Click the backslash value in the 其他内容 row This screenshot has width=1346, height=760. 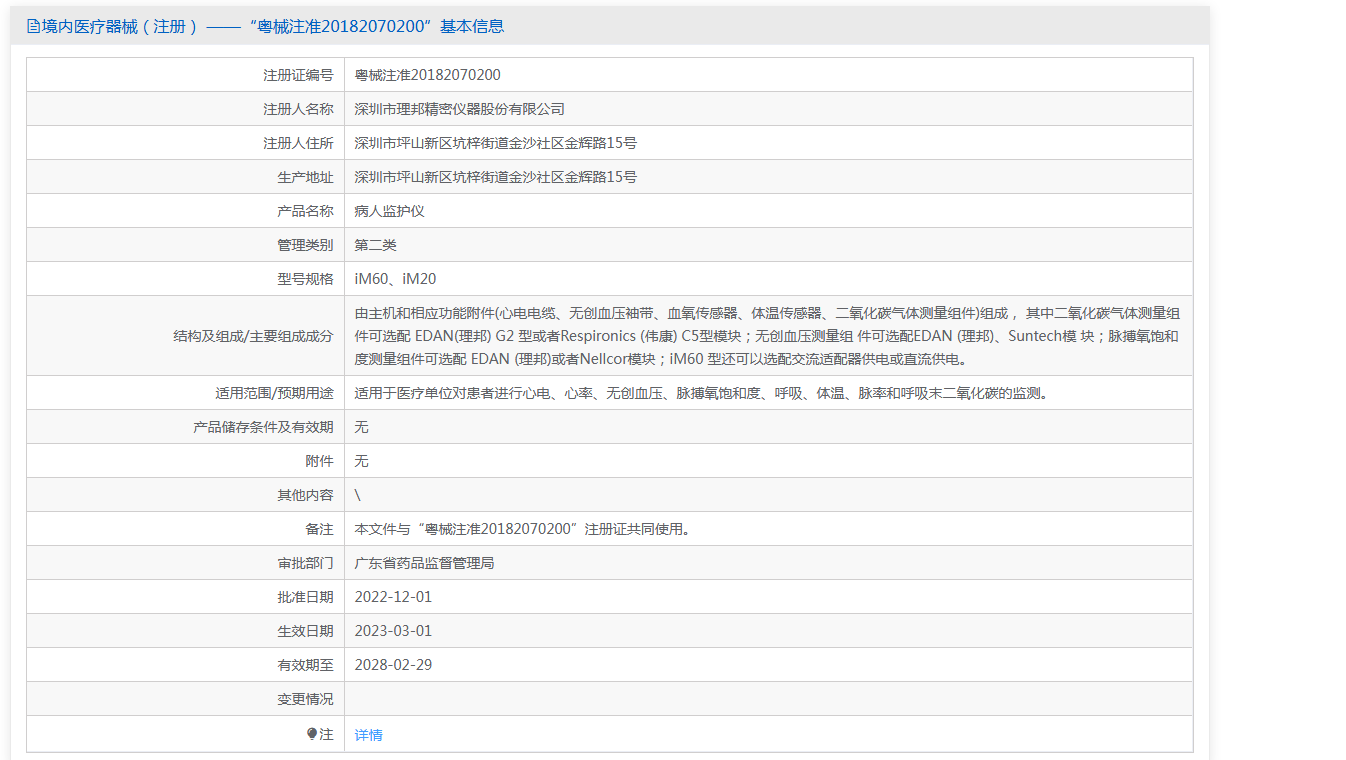coord(358,495)
